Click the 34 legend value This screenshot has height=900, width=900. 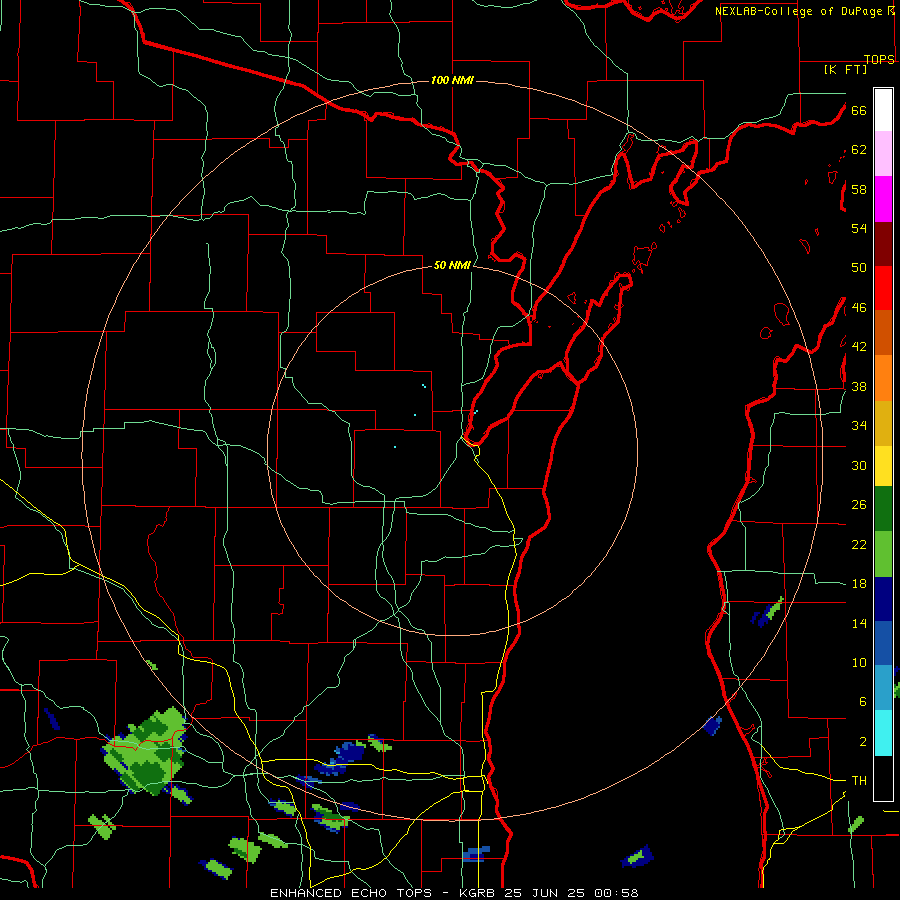[x=859, y=426]
